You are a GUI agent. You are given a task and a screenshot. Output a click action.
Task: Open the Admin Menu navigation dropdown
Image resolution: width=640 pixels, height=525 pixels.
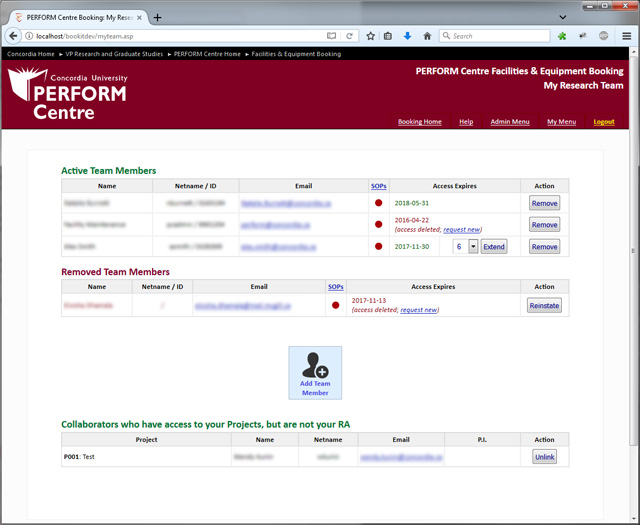pyautogui.click(x=510, y=122)
